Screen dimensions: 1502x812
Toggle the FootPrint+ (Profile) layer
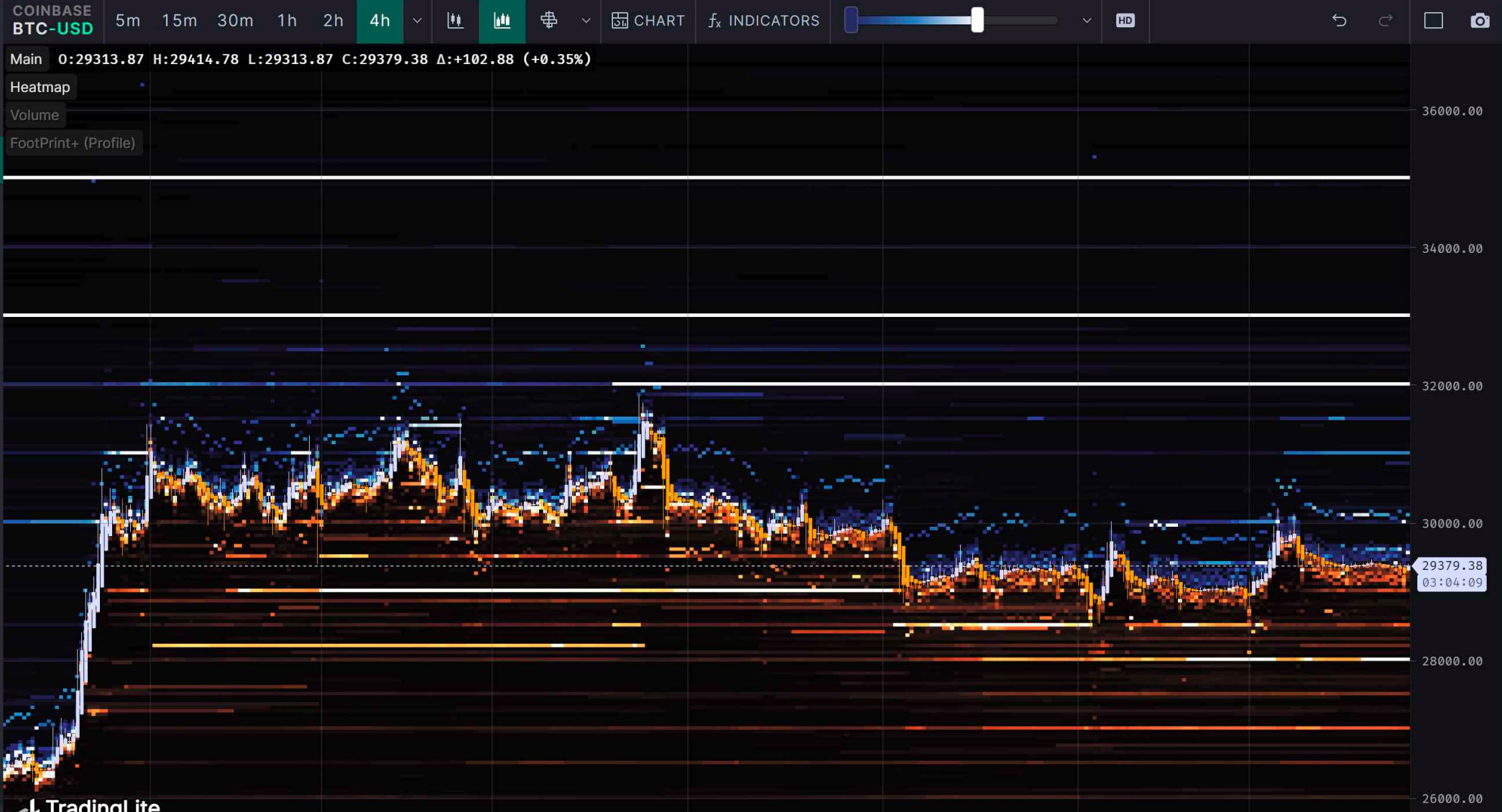pyautogui.click(x=73, y=143)
